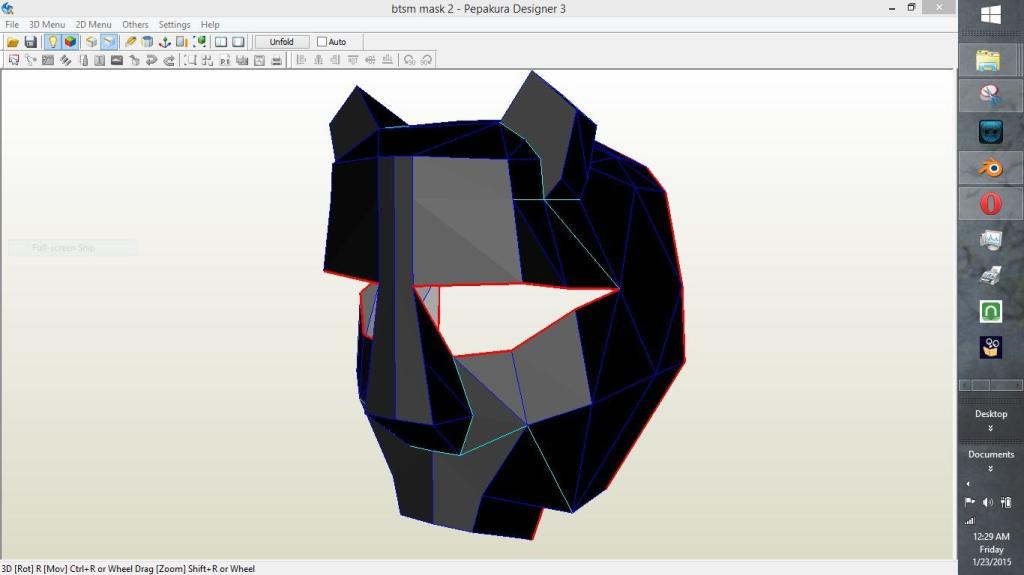Open the Help menu
The height and width of the screenshot is (575, 1024).
point(210,24)
